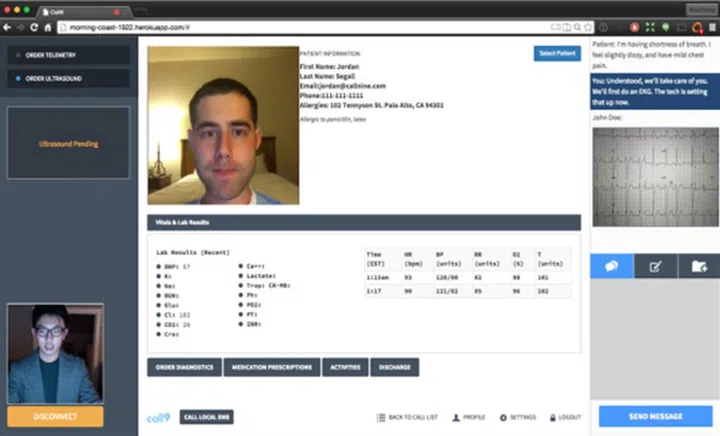Open the chat messages tab icon
Viewport: 720px width, 436px height.
[x=611, y=266]
